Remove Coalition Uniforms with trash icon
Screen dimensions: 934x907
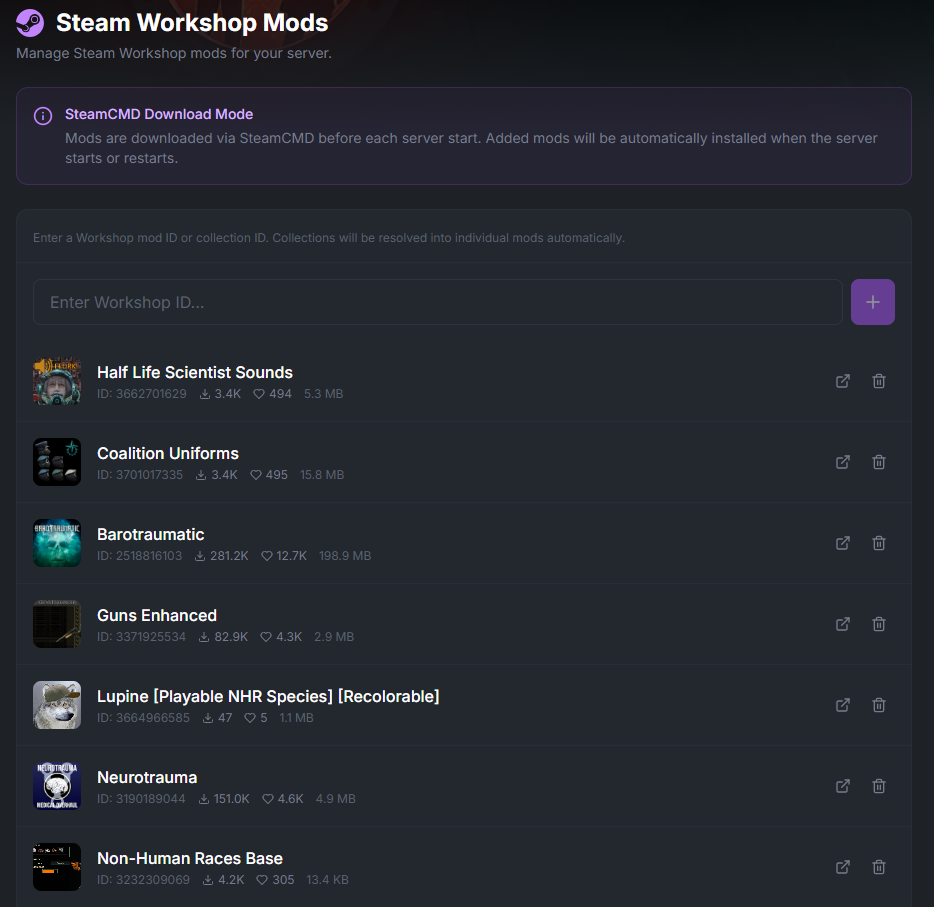[x=879, y=462]
